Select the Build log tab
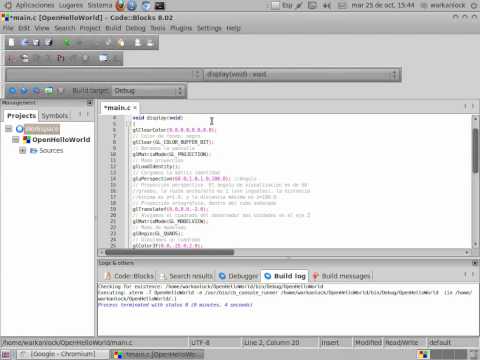 285,276
